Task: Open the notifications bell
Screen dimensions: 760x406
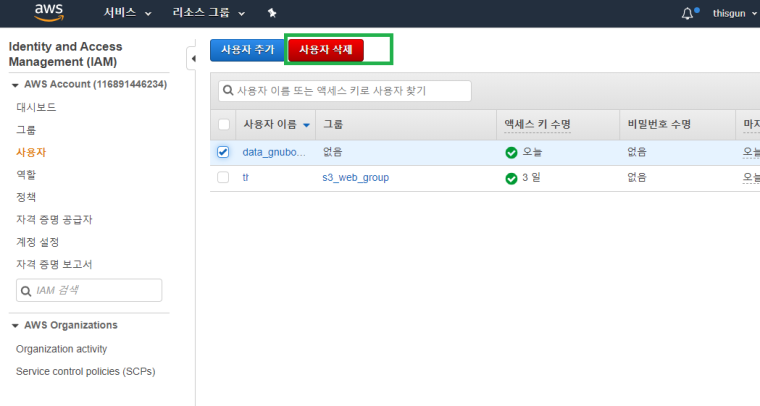Action: click(687, 14)
